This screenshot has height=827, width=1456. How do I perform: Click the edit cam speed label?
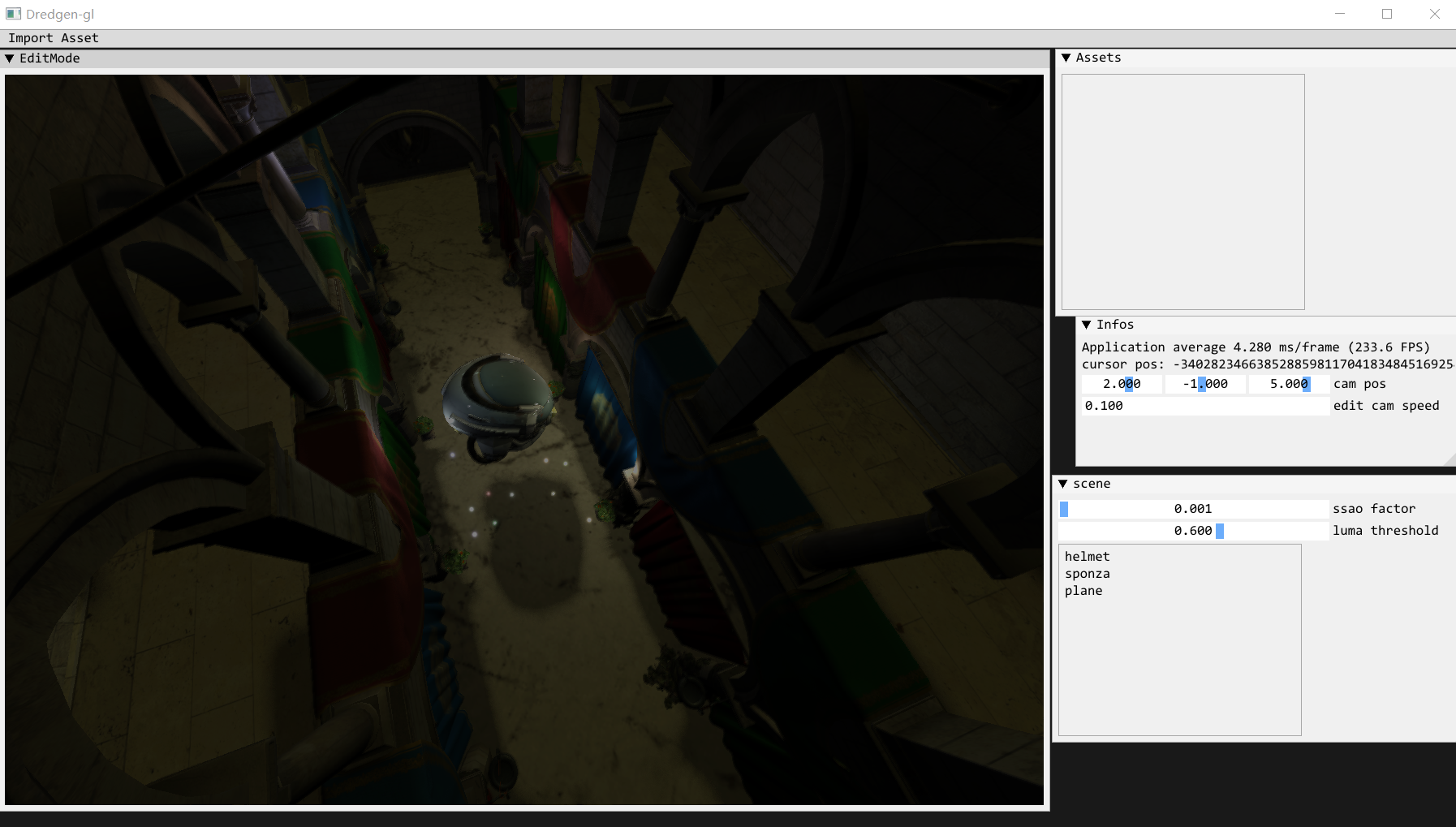tap(1386, 406)
